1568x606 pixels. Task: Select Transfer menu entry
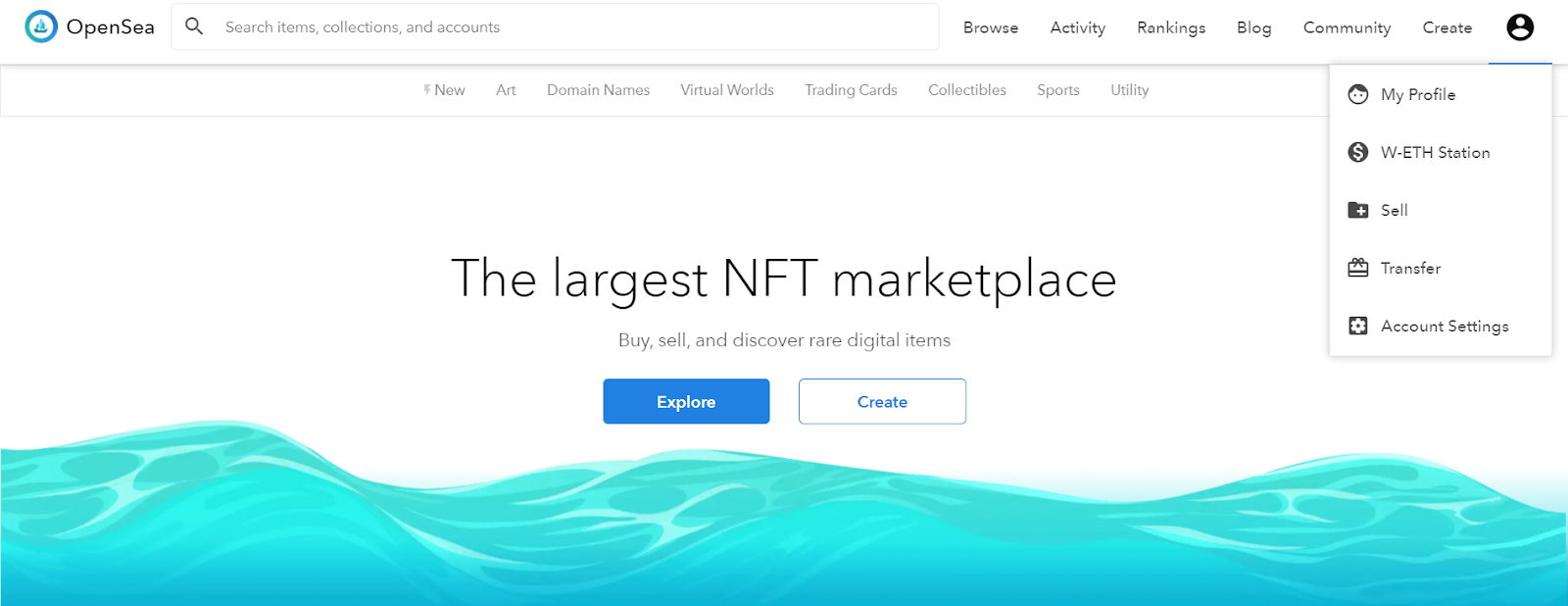click(x=1441, y=268)
